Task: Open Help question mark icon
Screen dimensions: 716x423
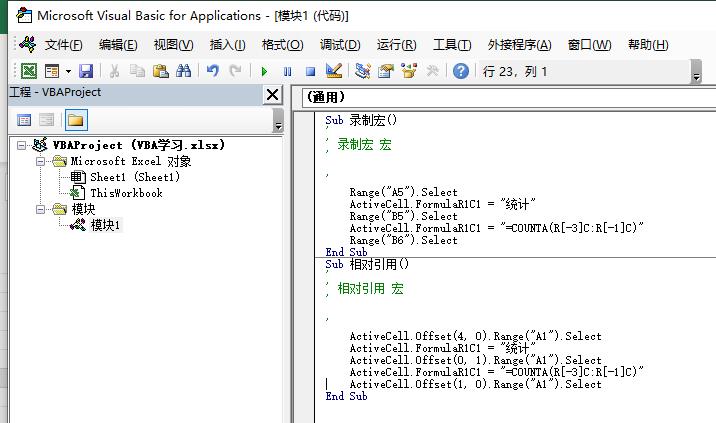Action: point(461,71)
